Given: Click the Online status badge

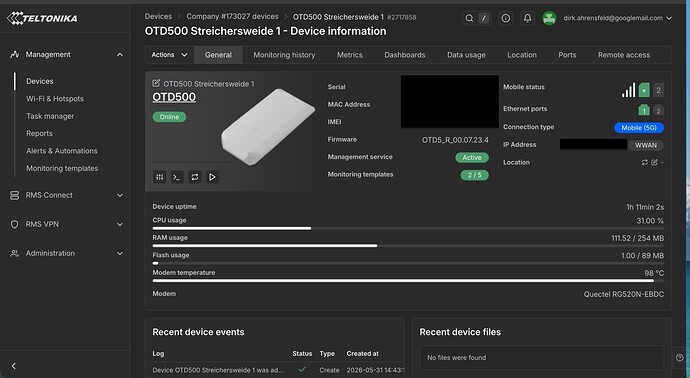Looking at the screenshot, I should point(169,117).
